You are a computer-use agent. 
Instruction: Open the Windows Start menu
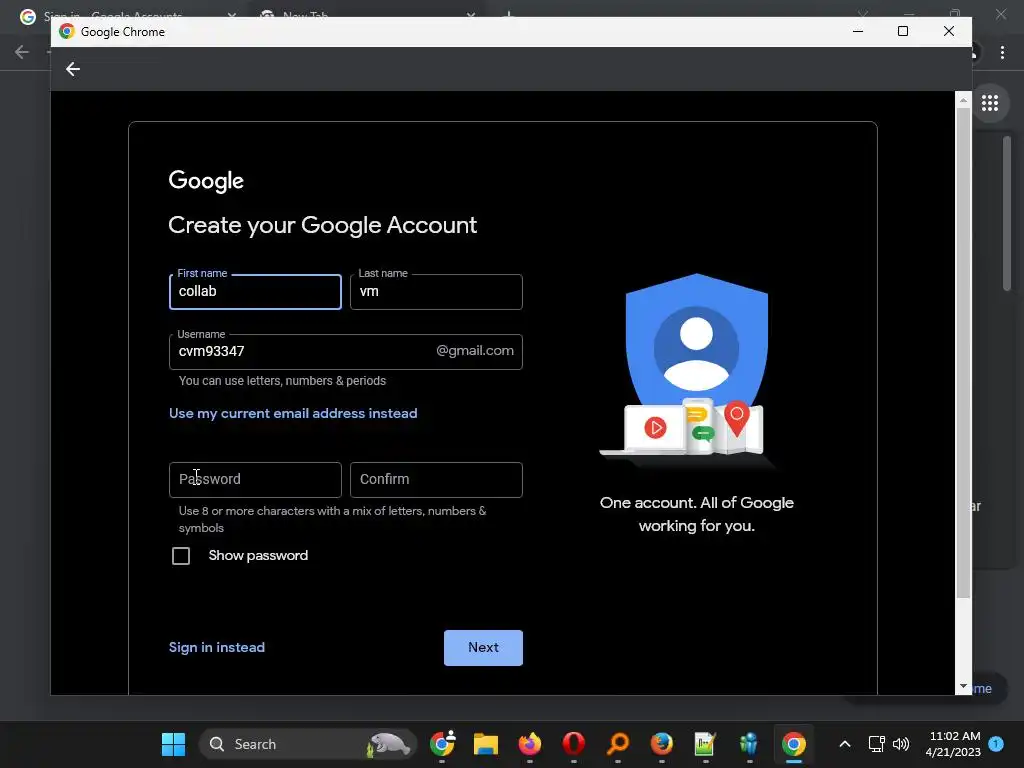(x=173, y=744)
